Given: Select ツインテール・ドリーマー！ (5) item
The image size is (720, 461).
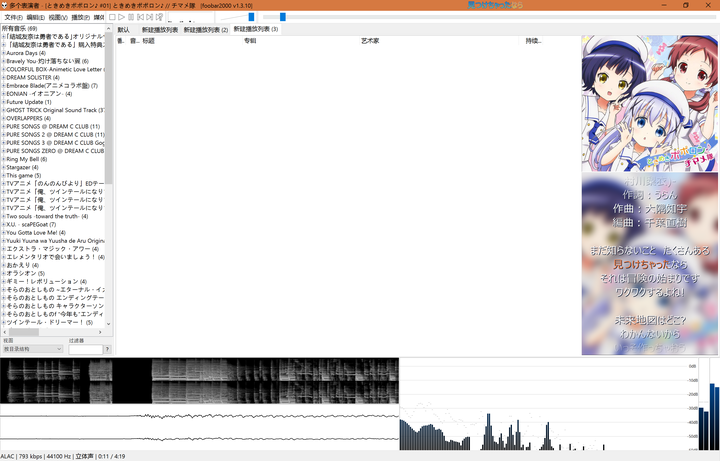Looking at the screenshot, I should click(50, 322).
